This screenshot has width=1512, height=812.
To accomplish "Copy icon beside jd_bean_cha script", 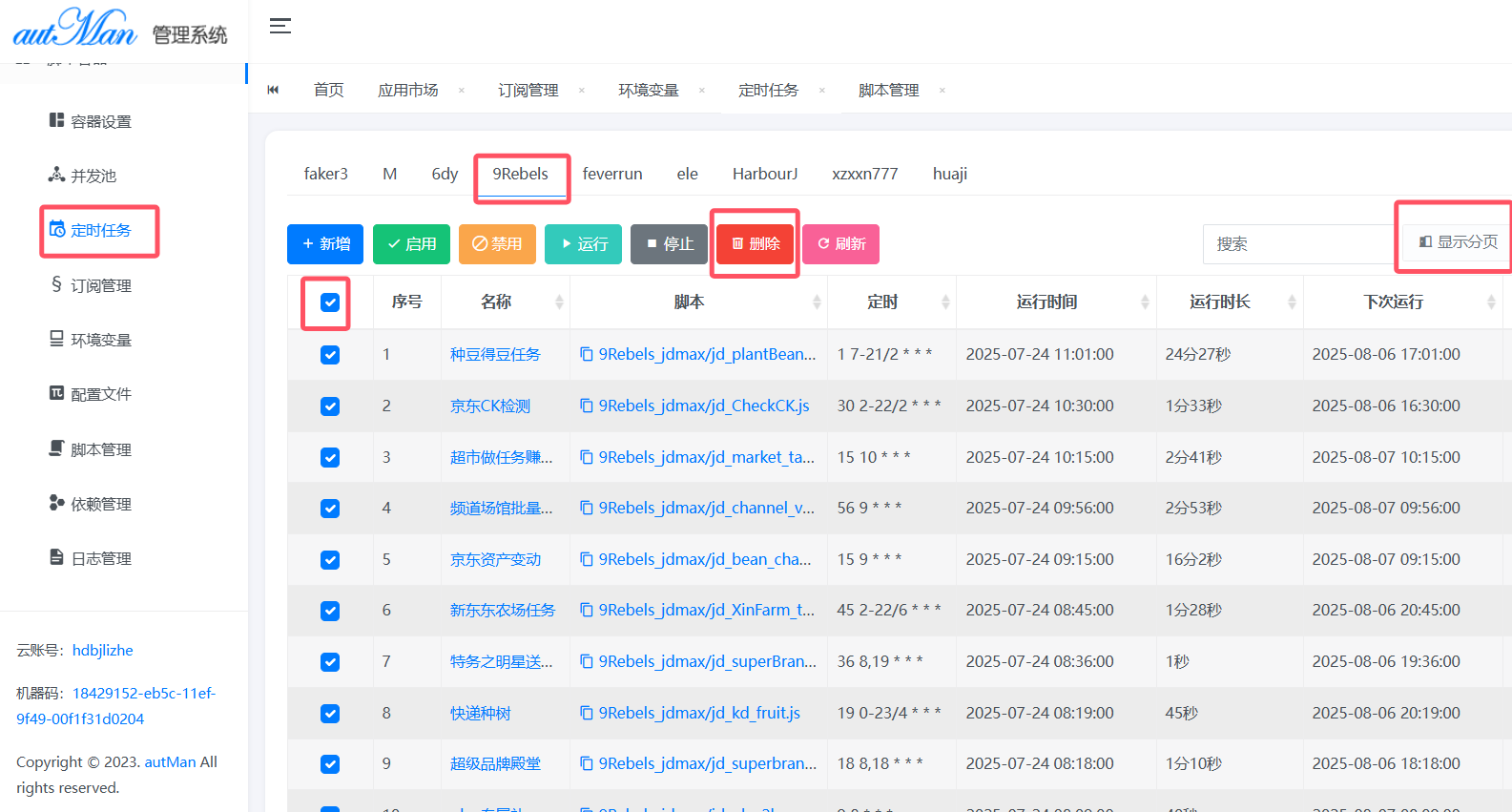I will tap(587, 559).
